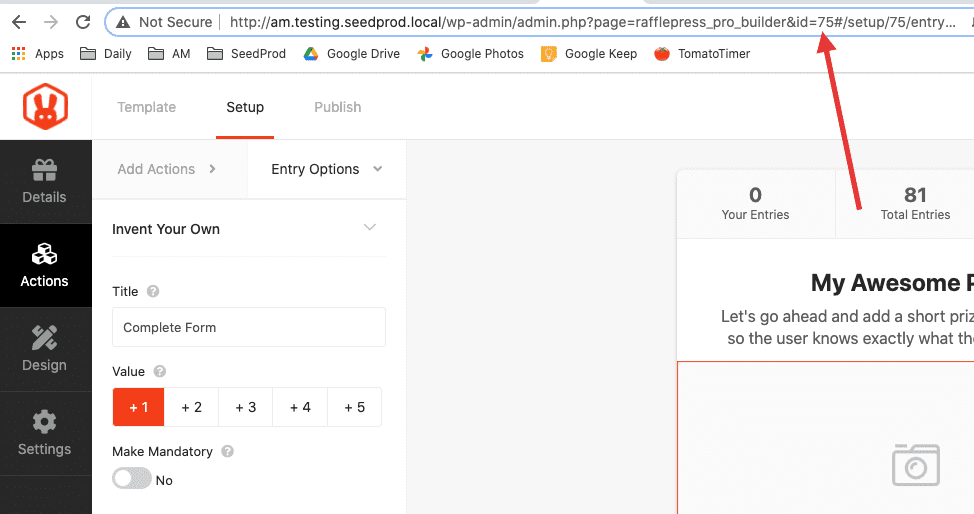Open the Details sidebar section
This screenshot has height=514, width=974.
(45, 181)
